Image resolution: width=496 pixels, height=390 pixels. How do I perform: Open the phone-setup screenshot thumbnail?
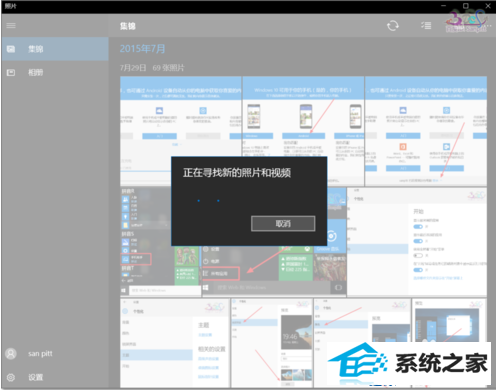click(x=303, y=117)
